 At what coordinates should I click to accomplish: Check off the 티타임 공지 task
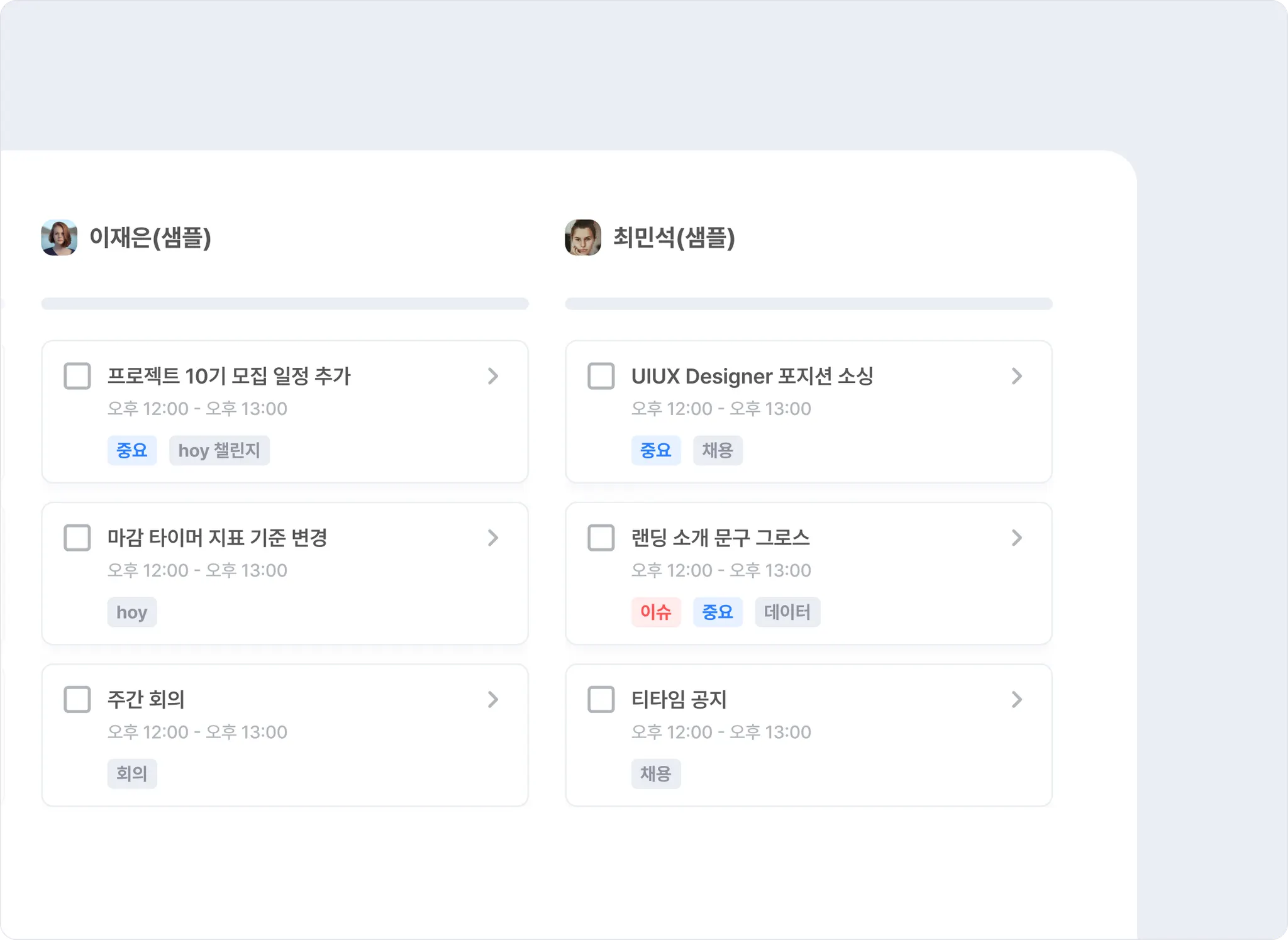(601, 699)
